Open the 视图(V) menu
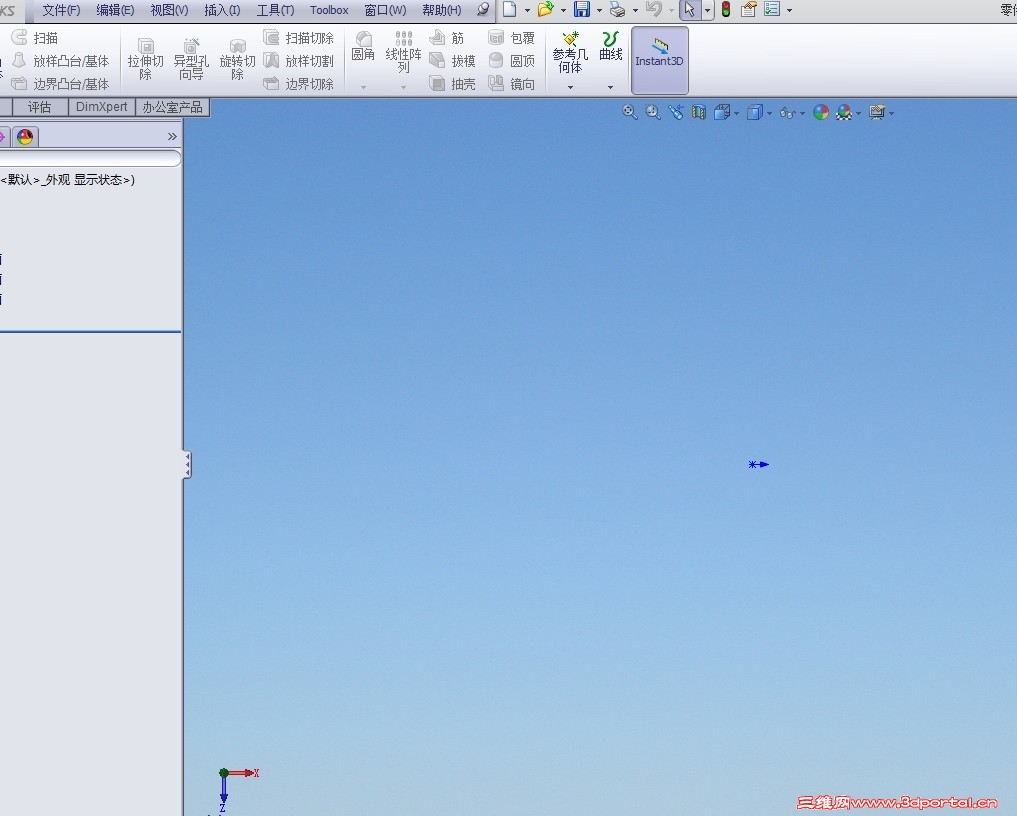The width and height of the screenshot is (1017, 816). pos(169,10)
